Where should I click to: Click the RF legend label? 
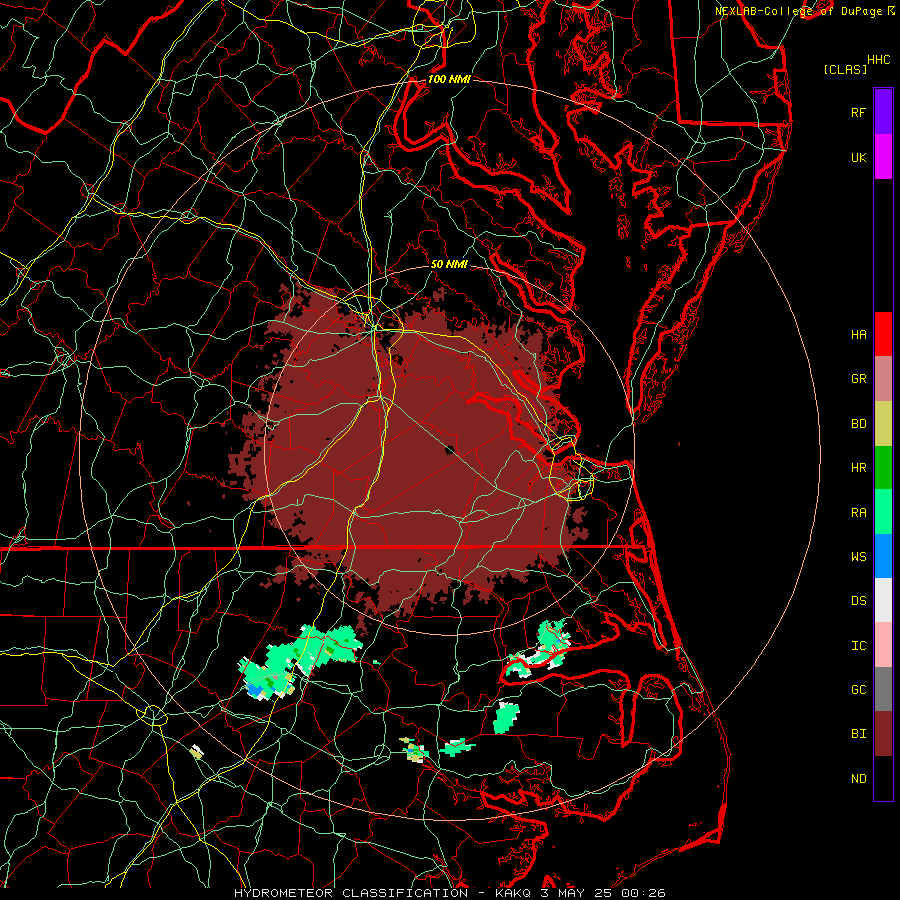858,112
